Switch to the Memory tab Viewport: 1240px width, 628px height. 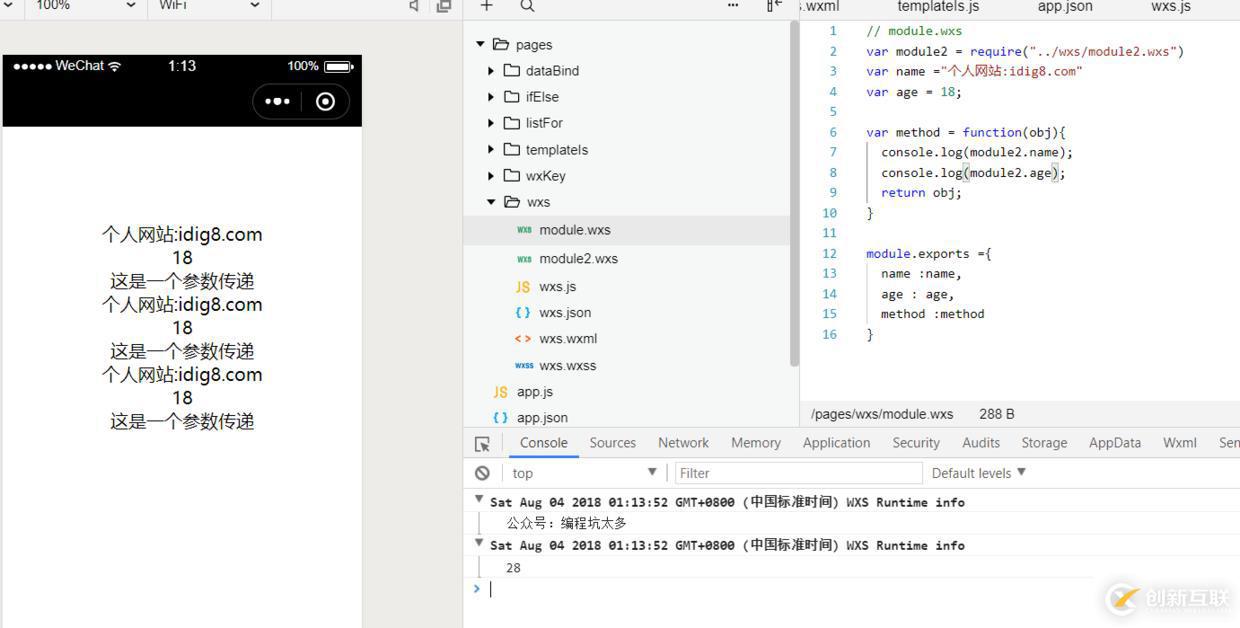(756, 443)
